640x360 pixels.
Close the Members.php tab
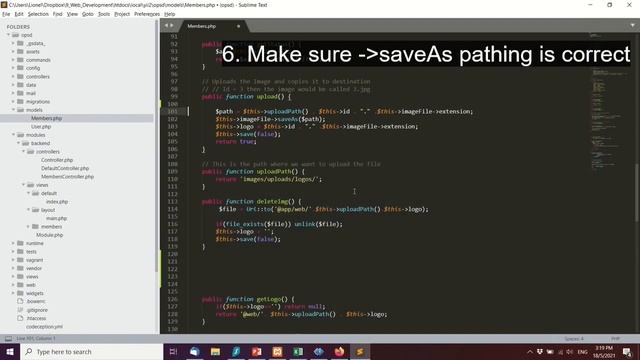pos(238,26)
